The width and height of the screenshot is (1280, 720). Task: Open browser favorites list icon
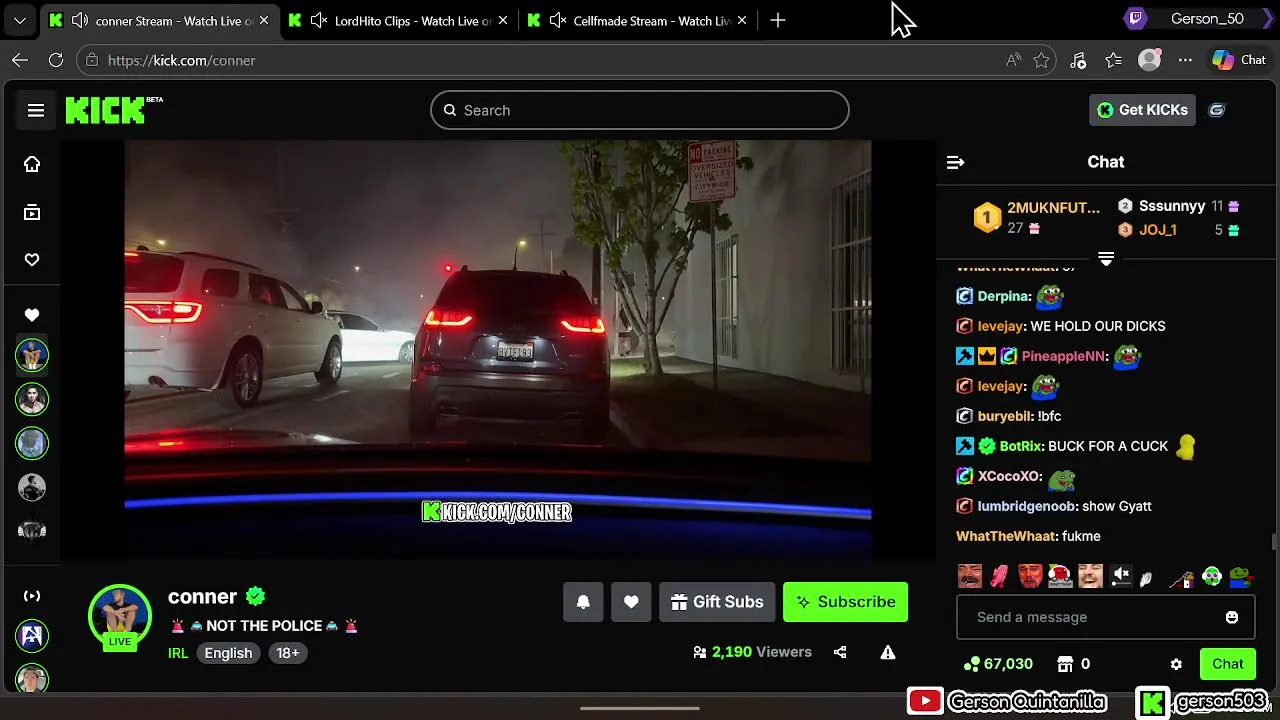pos(1113,60)
